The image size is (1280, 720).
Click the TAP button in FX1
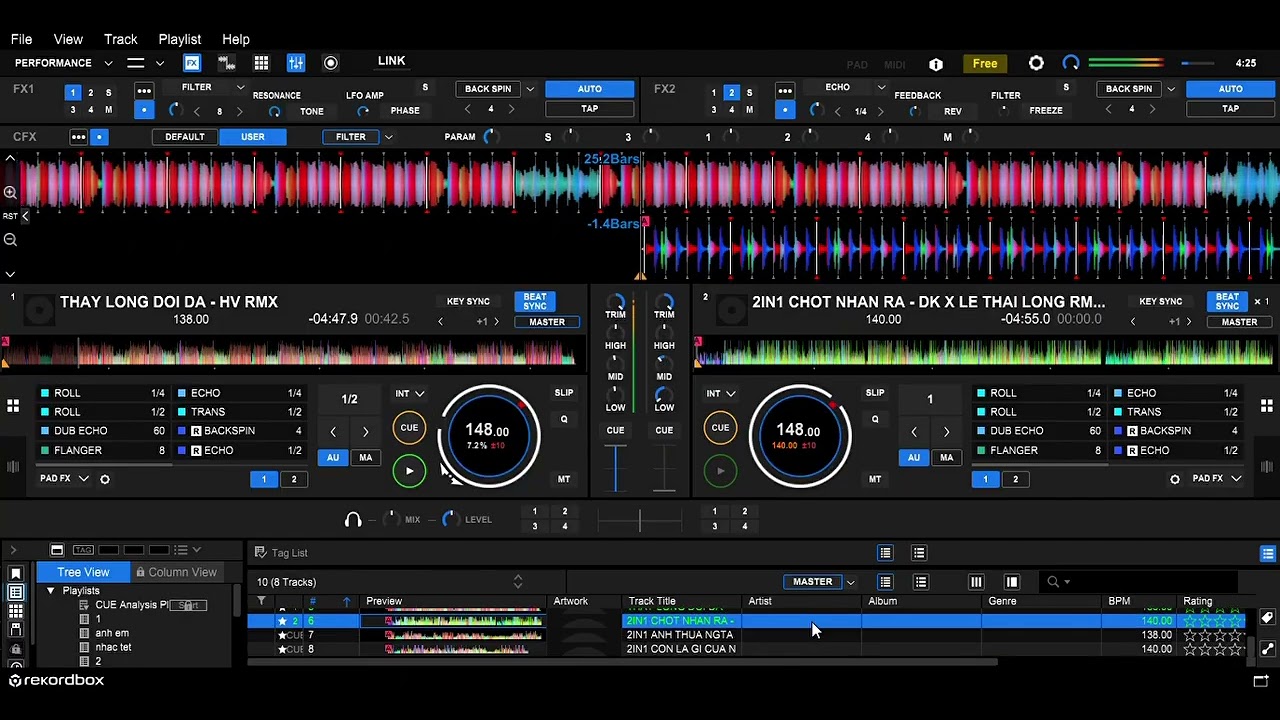tap(590, 109)
